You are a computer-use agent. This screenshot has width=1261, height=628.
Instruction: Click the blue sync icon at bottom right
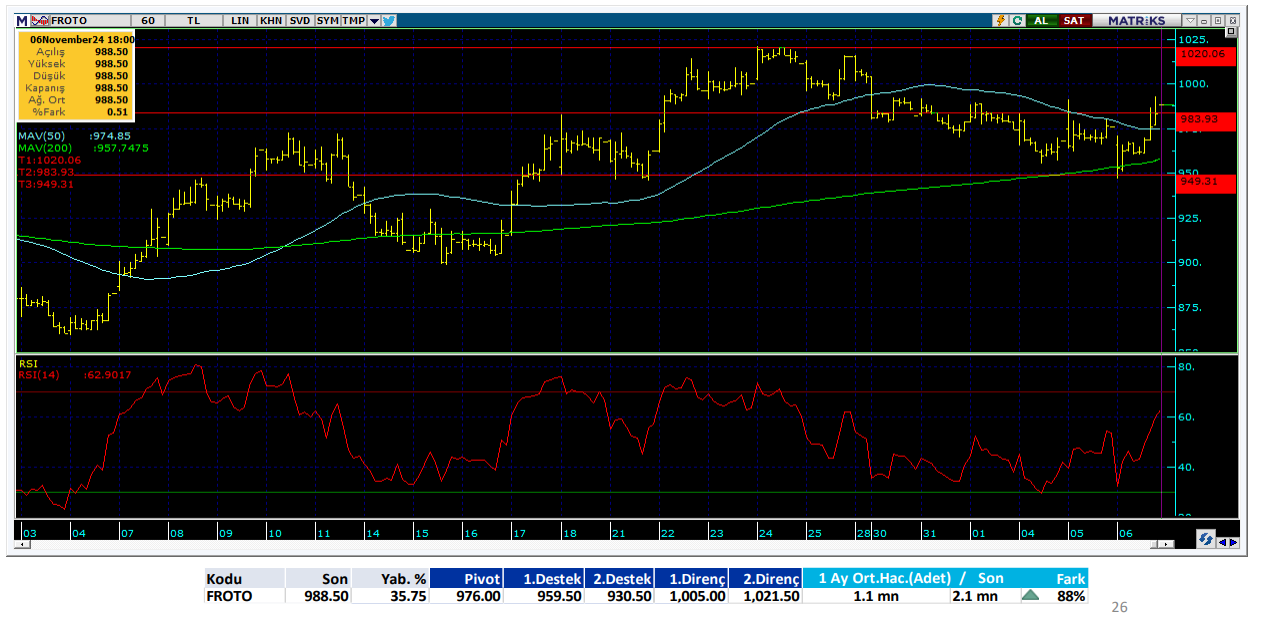(x=1205, y=539)
